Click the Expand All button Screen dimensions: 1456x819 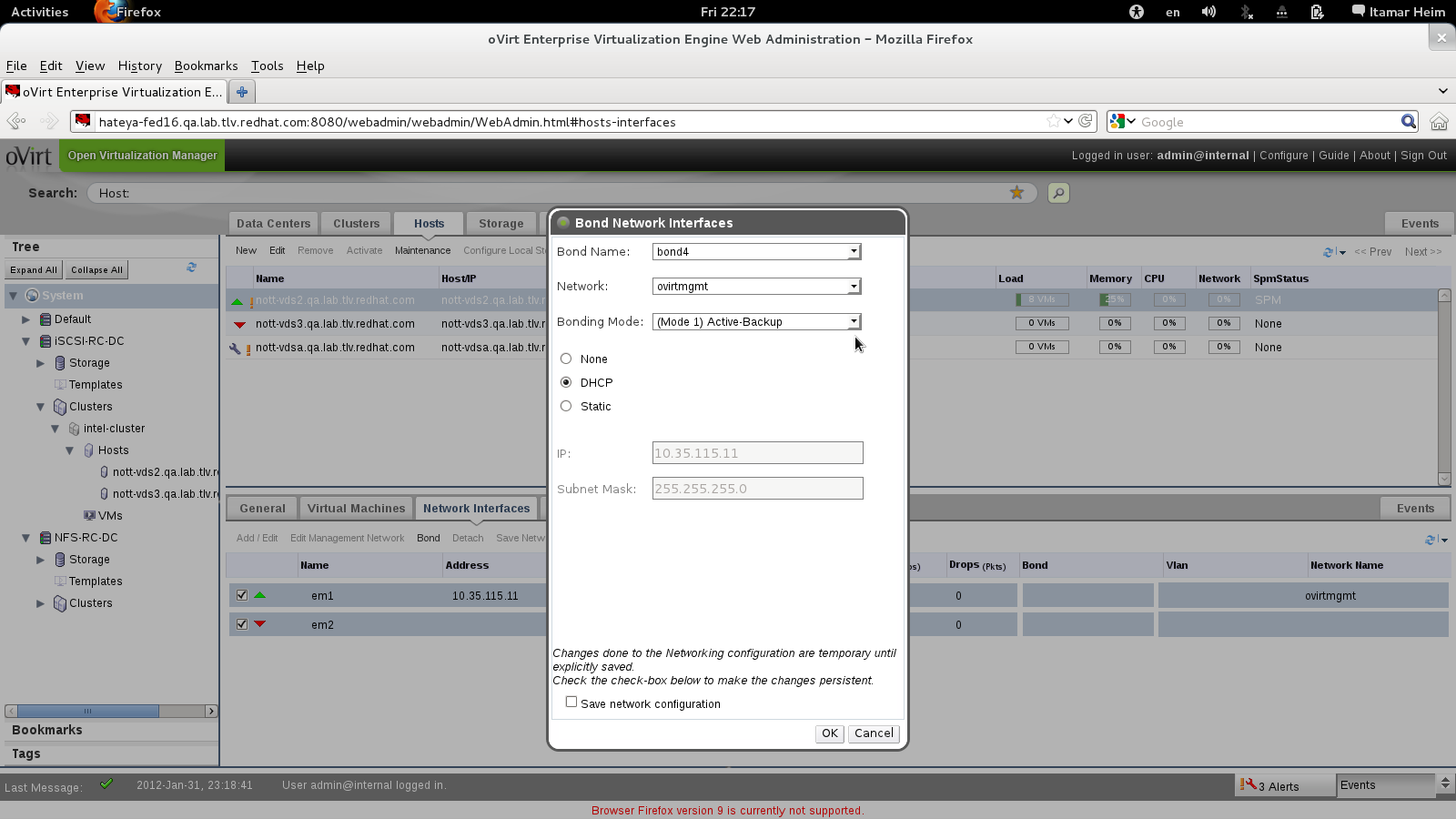(34, 269)
